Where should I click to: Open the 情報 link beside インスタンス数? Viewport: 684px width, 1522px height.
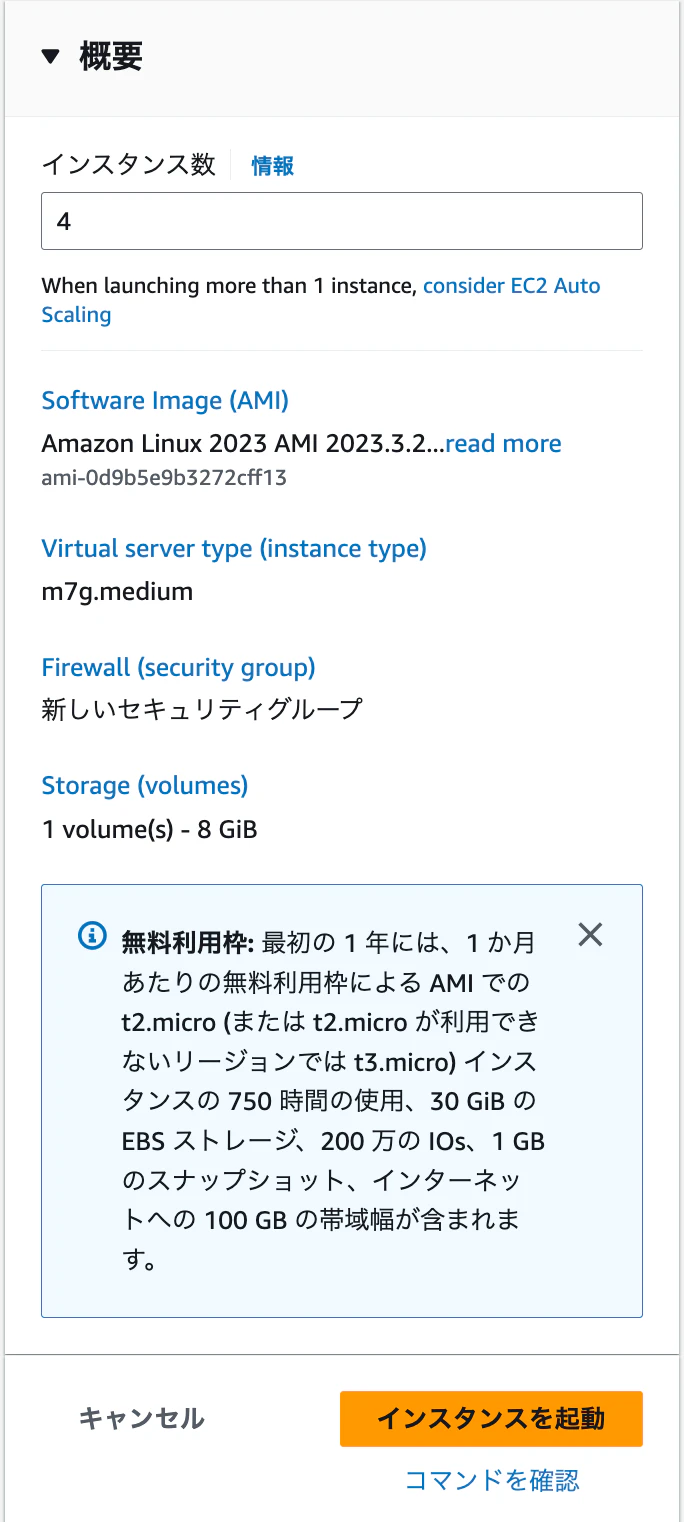point(272,166)
